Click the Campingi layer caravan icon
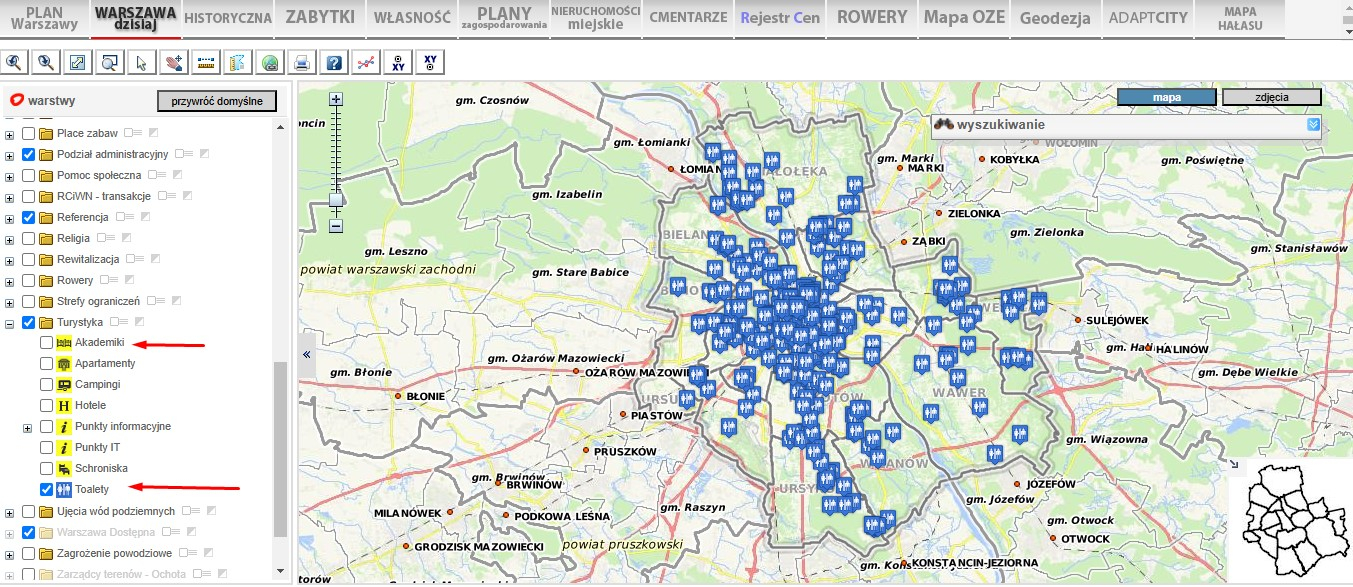1353x587 pixels. point(64,385)
